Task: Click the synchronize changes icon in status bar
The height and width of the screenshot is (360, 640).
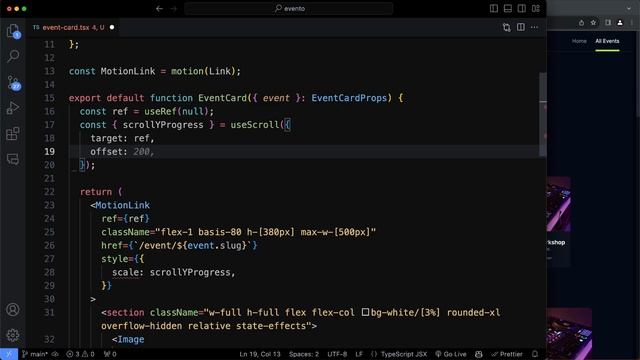Action: click(x=55, y=354)
